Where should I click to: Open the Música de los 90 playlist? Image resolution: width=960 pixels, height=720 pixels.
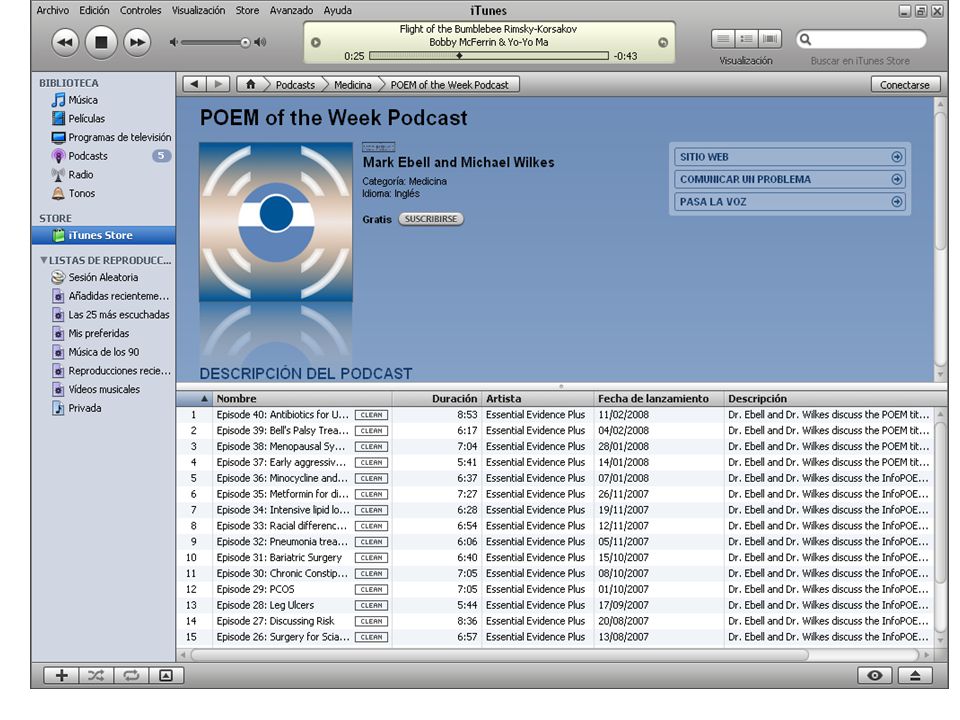[x=103, y=352]
